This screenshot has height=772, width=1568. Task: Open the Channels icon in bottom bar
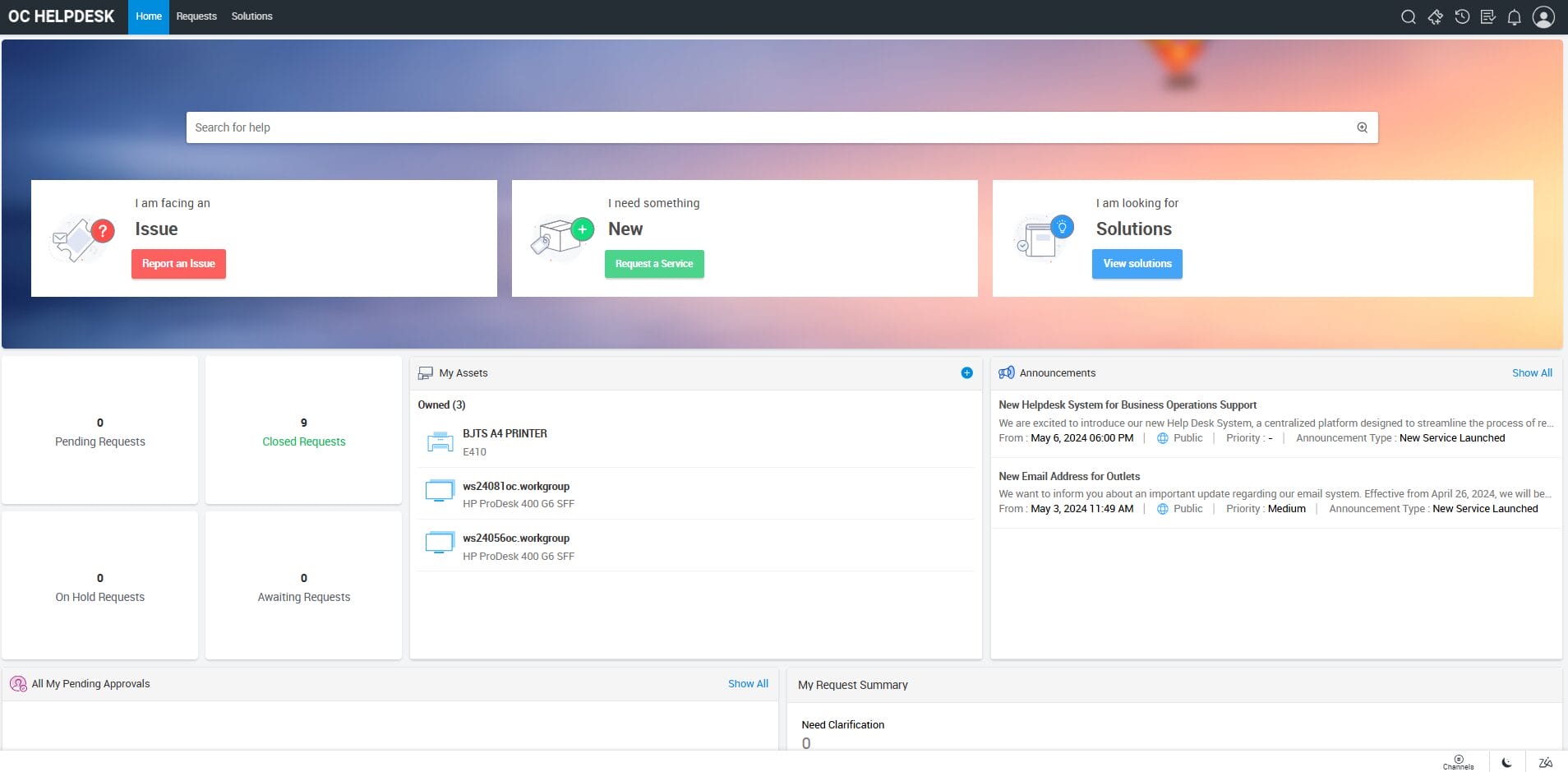pyautogui.click(x=1458, y=762)
